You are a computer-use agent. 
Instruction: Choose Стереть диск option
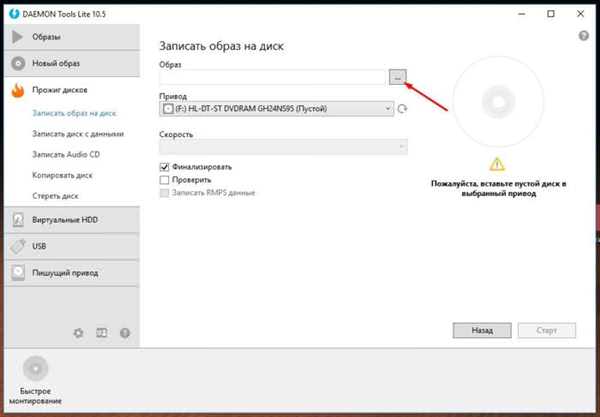point(55,196)
